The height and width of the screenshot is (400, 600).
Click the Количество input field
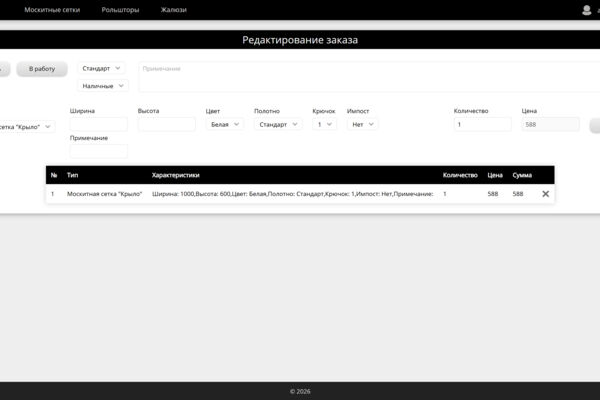coord(483,124)
